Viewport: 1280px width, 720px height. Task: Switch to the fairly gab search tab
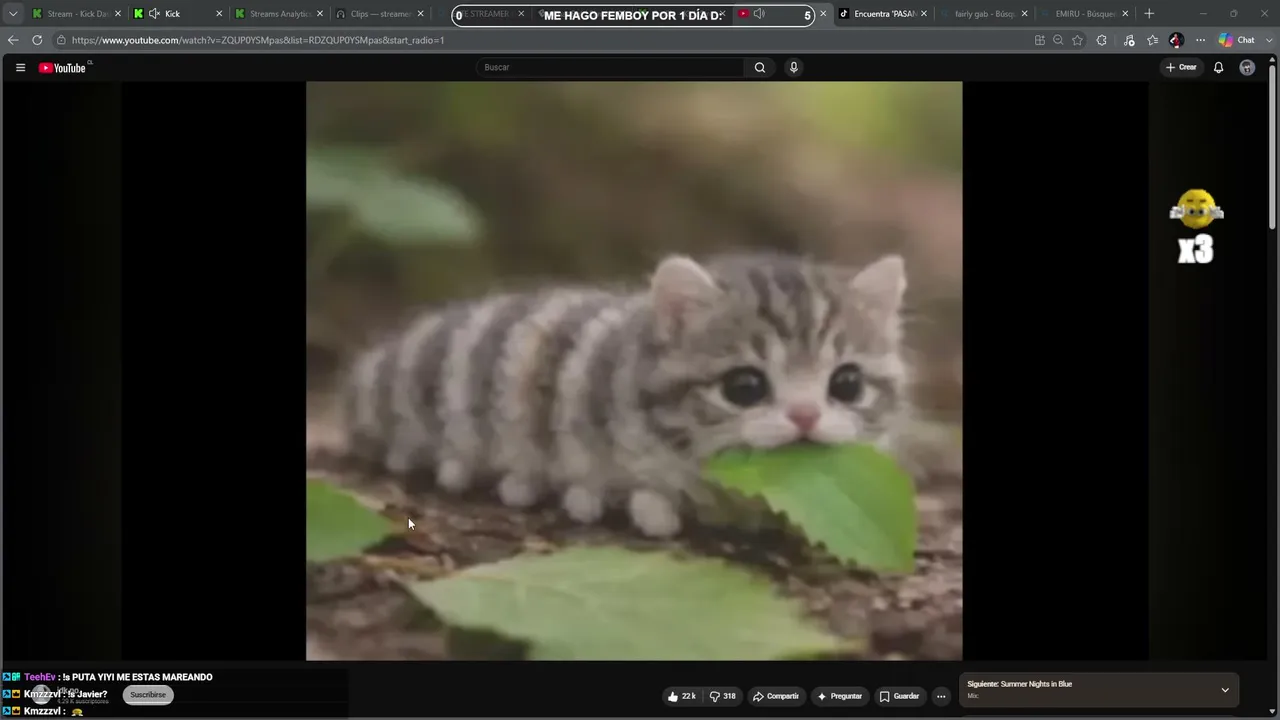click(x=984, y=14)
